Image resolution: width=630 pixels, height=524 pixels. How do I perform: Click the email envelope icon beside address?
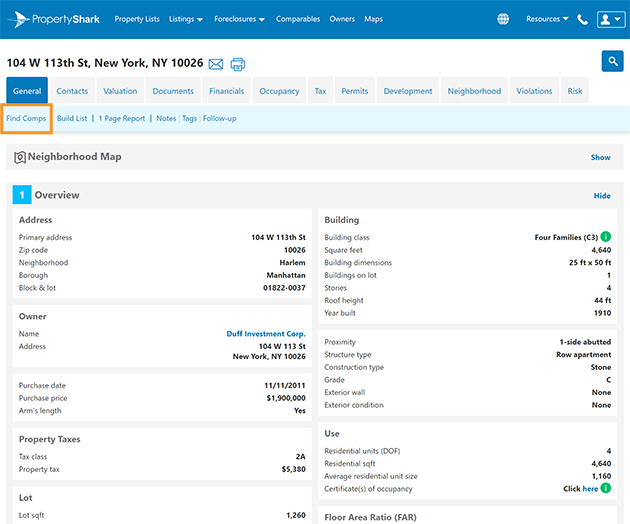pos(215,64)
